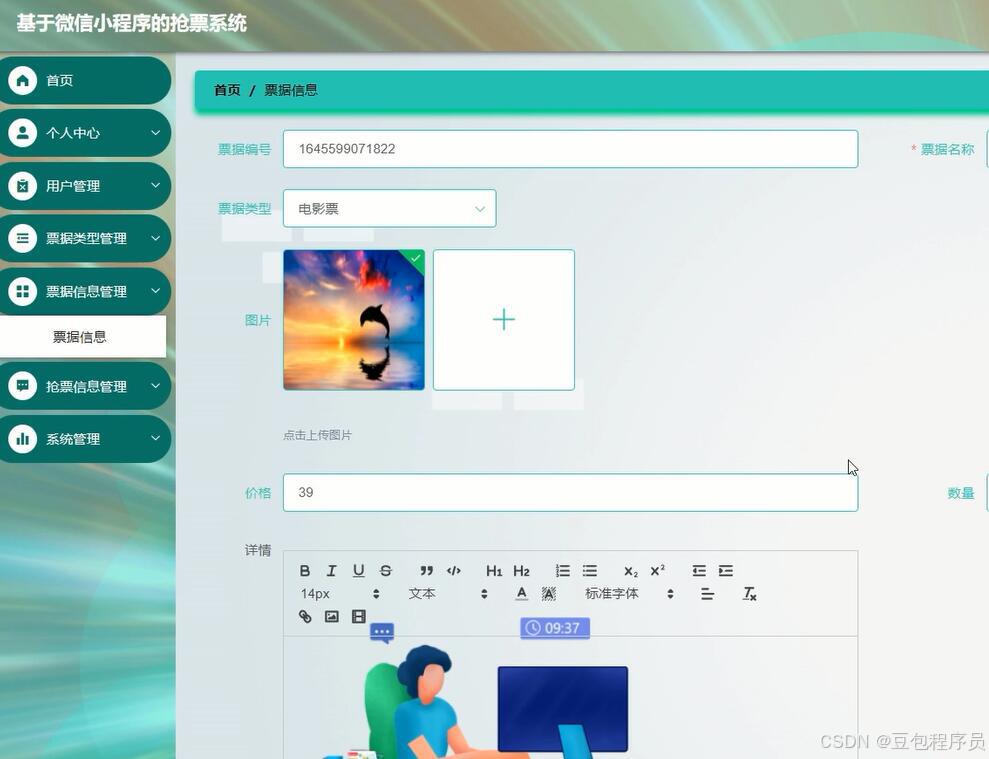Image resolution: width=989 pixels, height=759 pixels.
Task: Expand the 系统管理 sidebar menu
Action: pyautogui.click(x=85, y=438)
